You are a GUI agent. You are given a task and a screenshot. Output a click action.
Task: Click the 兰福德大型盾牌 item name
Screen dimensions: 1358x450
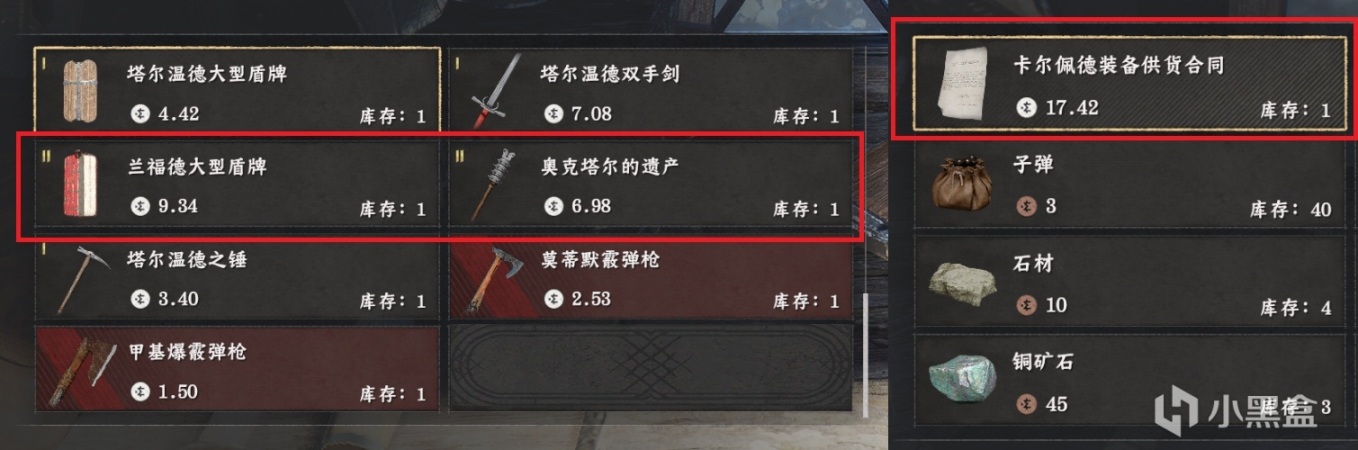pos(197,166)
